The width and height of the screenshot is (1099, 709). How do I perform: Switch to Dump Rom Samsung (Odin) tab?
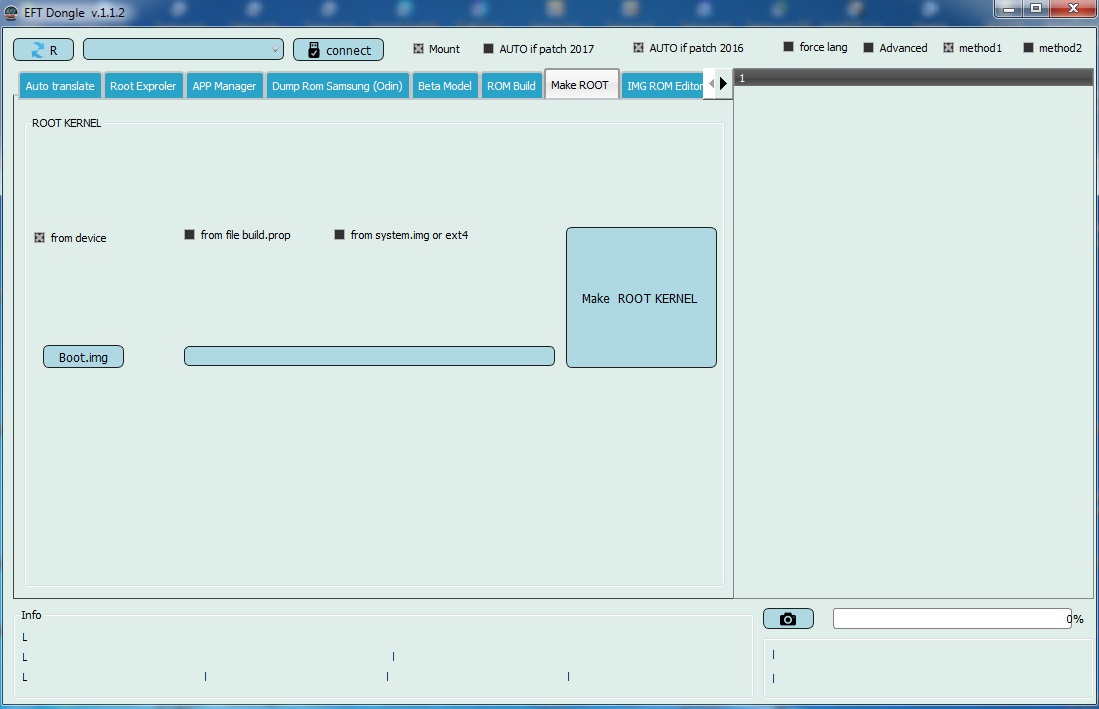click(x=337, y=85)
